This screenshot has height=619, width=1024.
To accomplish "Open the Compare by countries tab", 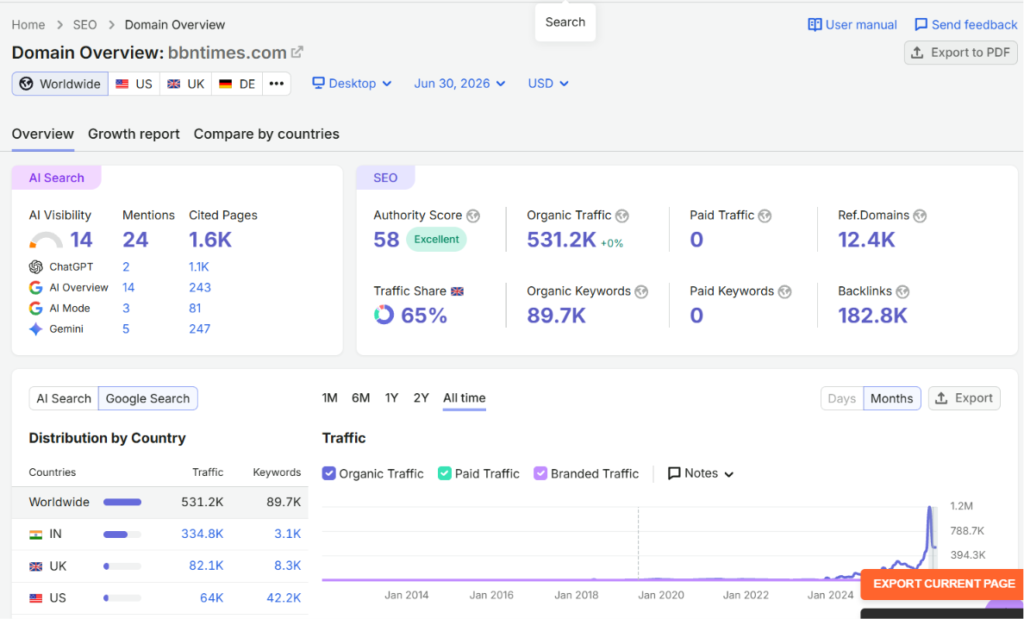I will point(266,134).
